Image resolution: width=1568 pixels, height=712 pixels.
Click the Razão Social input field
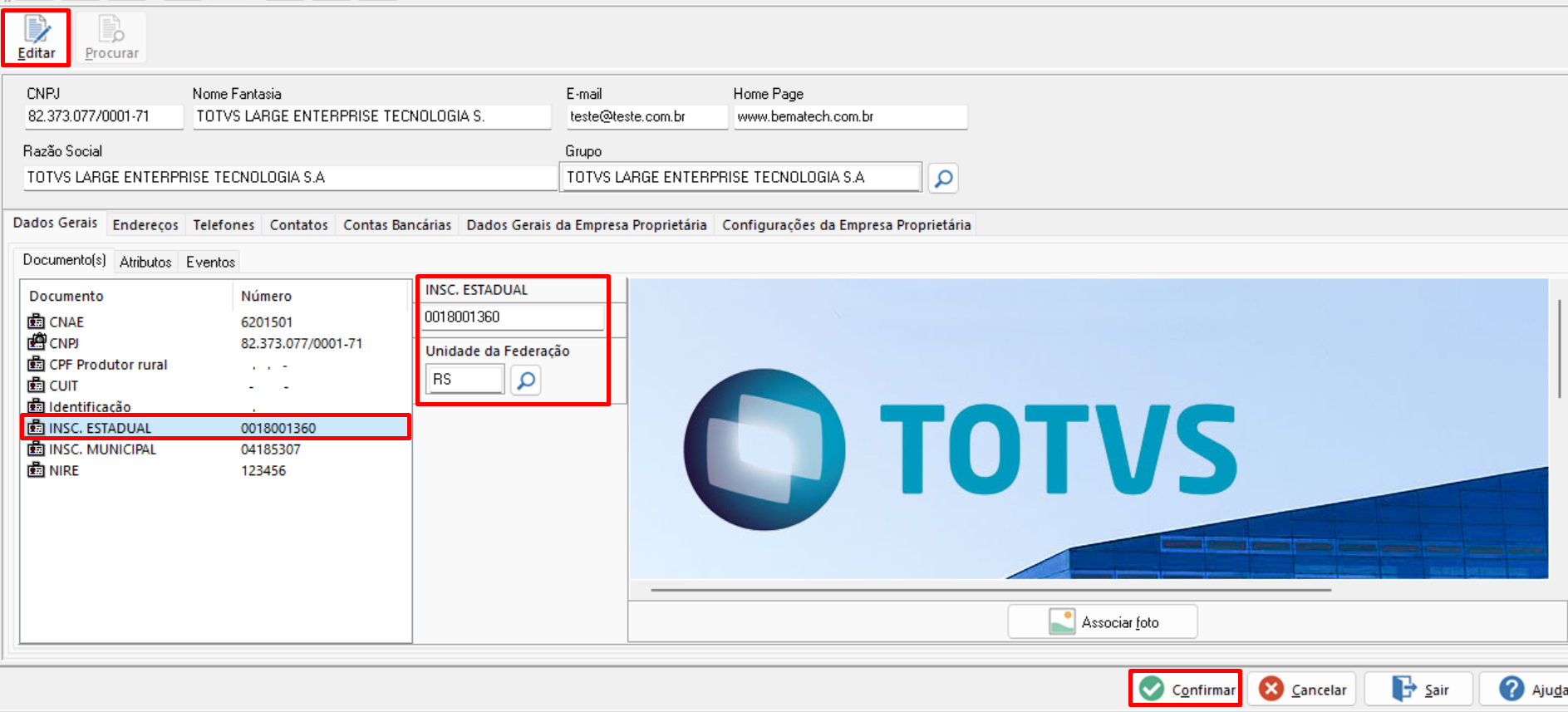click(x=290, y=177)
